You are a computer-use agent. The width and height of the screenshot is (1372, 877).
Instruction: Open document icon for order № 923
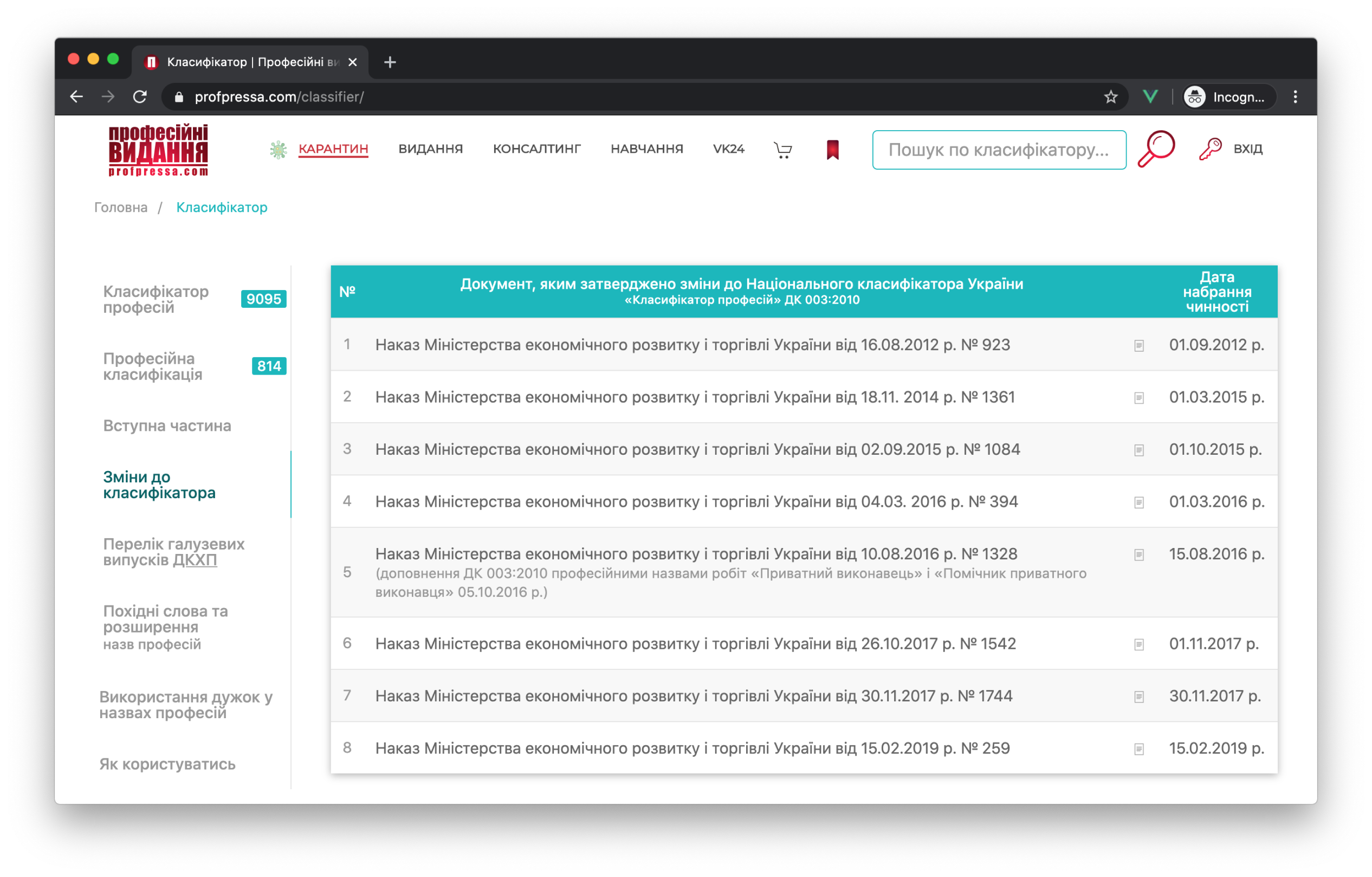(1138, 346)
